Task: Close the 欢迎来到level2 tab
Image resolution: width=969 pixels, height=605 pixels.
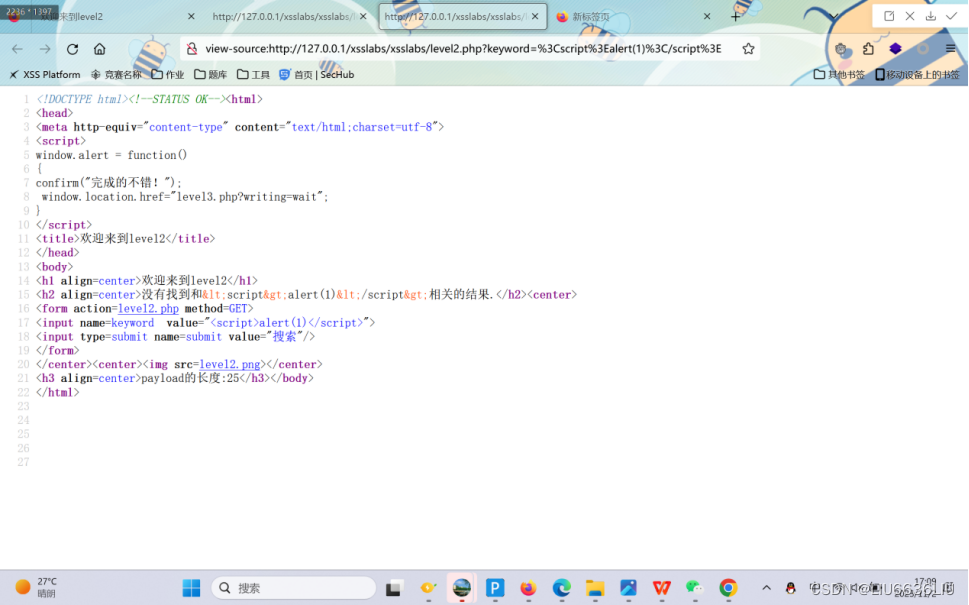Action: coord(191,17)
